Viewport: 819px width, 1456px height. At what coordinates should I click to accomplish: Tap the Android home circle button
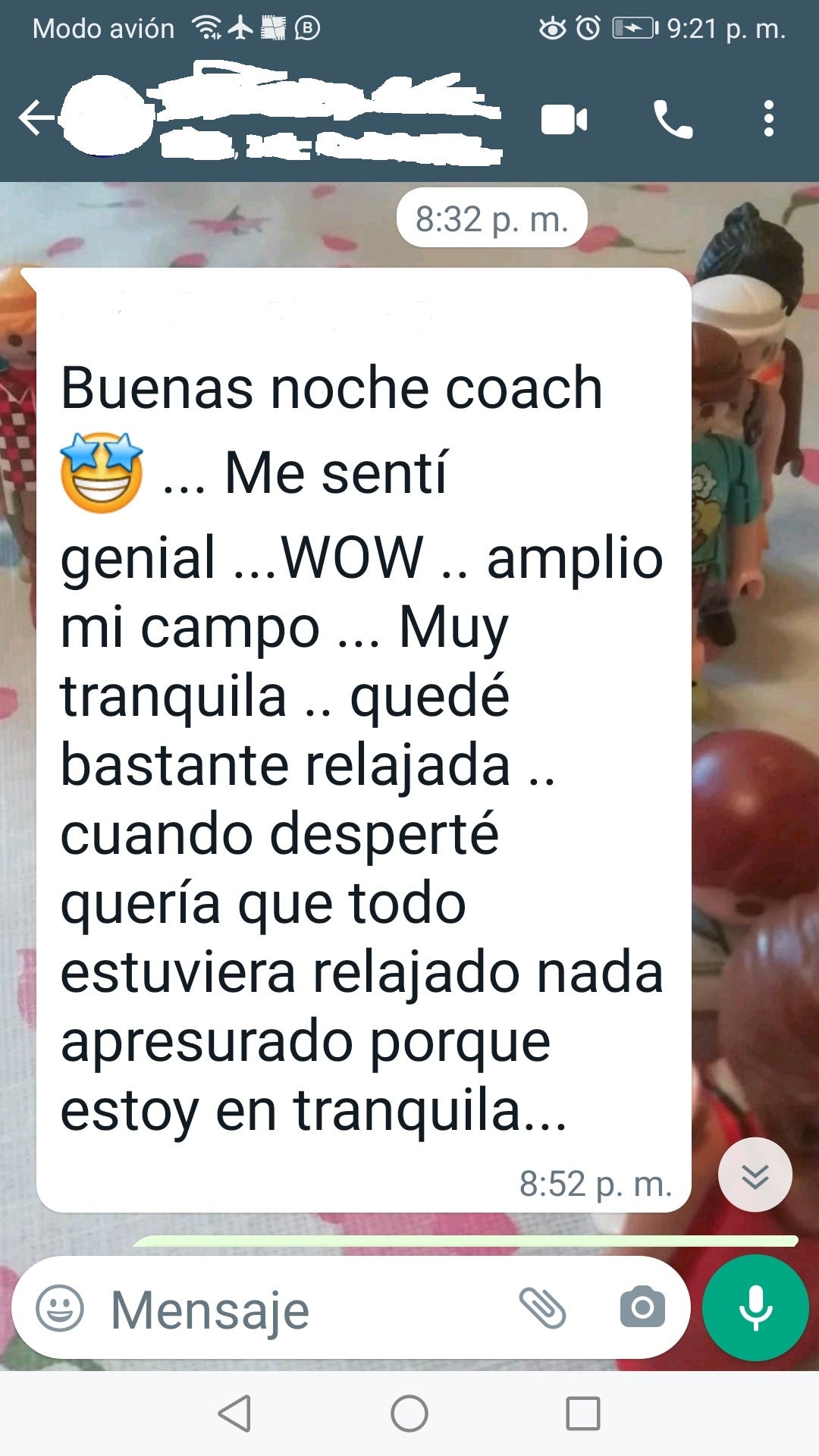click(409, 1414)
